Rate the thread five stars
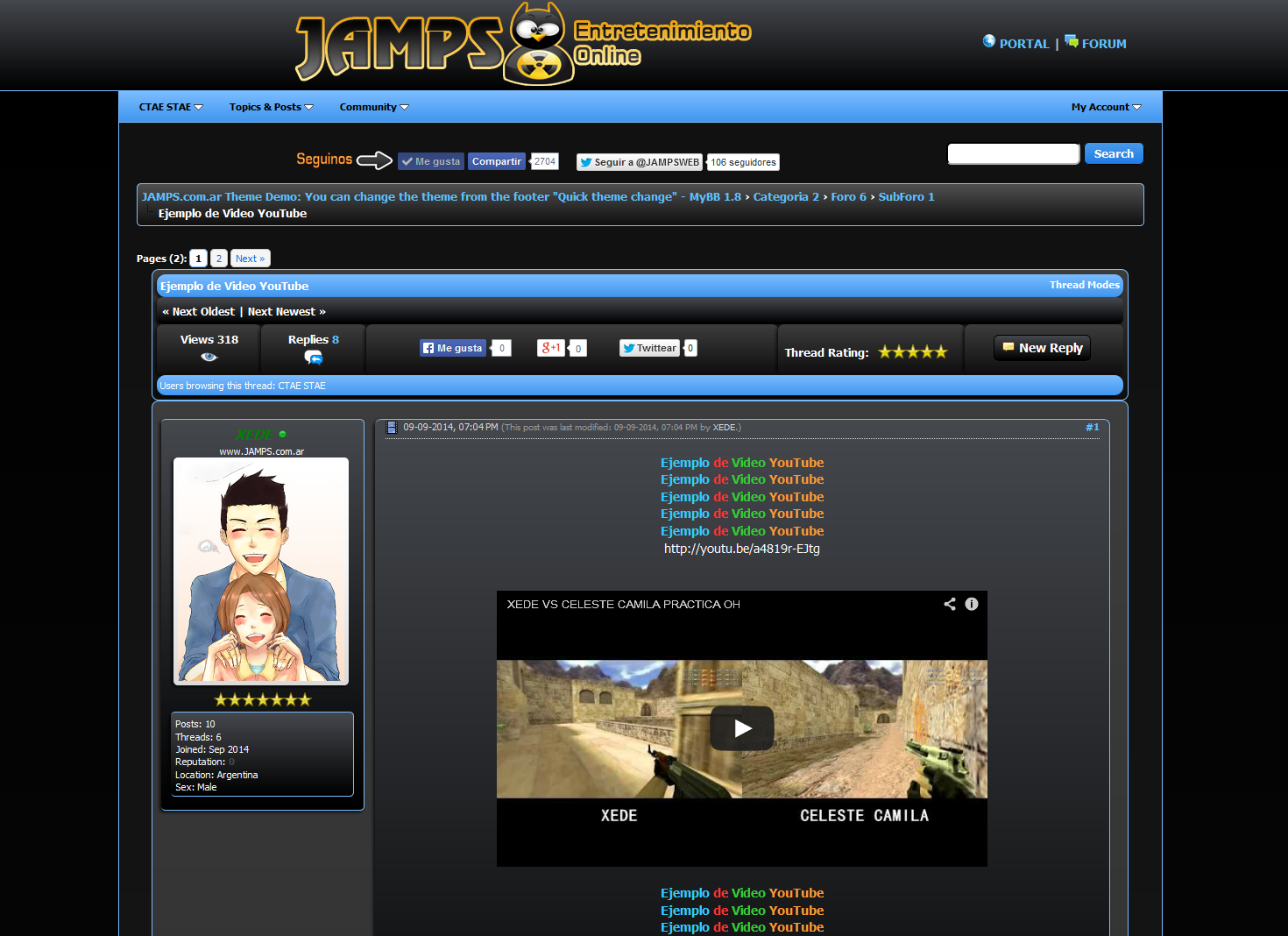The height and width of the screenshot is (936, 1288). coord(941,352)
